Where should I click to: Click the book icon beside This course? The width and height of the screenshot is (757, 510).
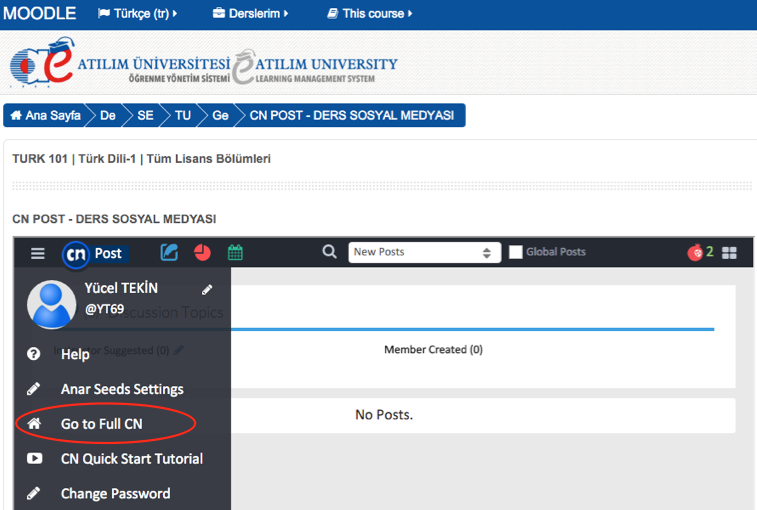(x=333, y=14)
